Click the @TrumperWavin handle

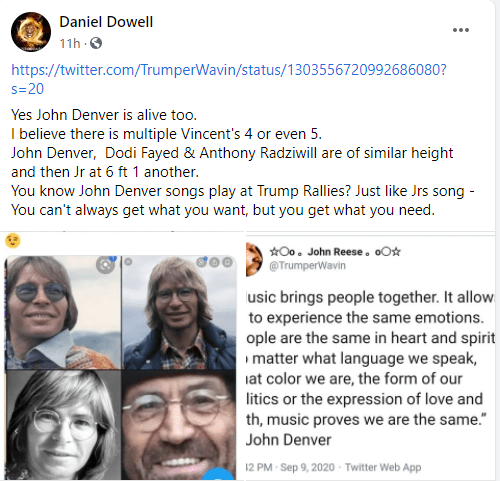click(307, 266)
